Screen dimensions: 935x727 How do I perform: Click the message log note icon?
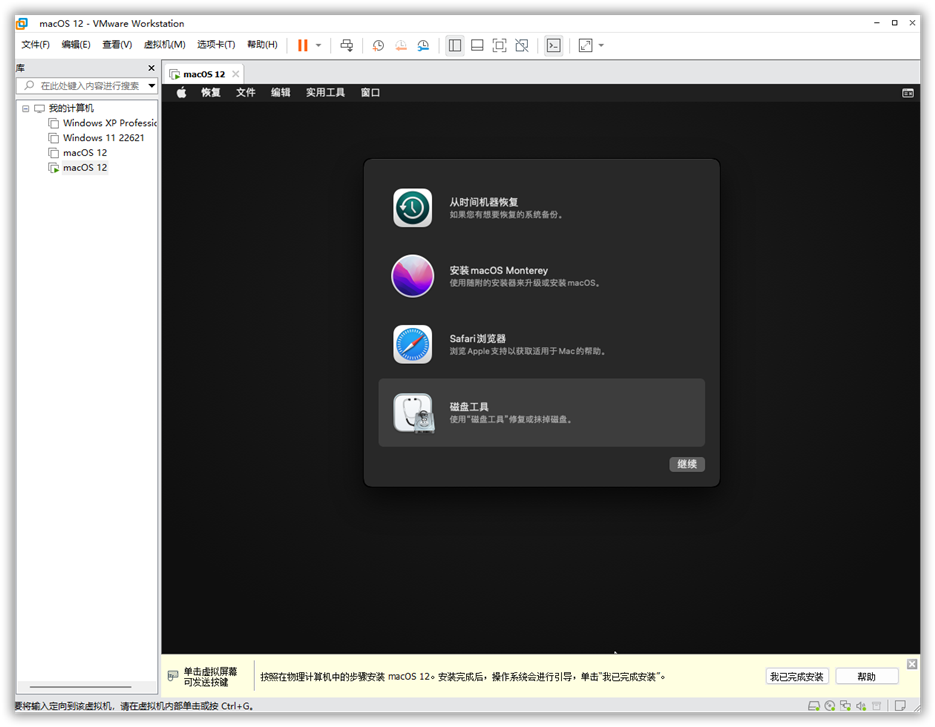900,706
